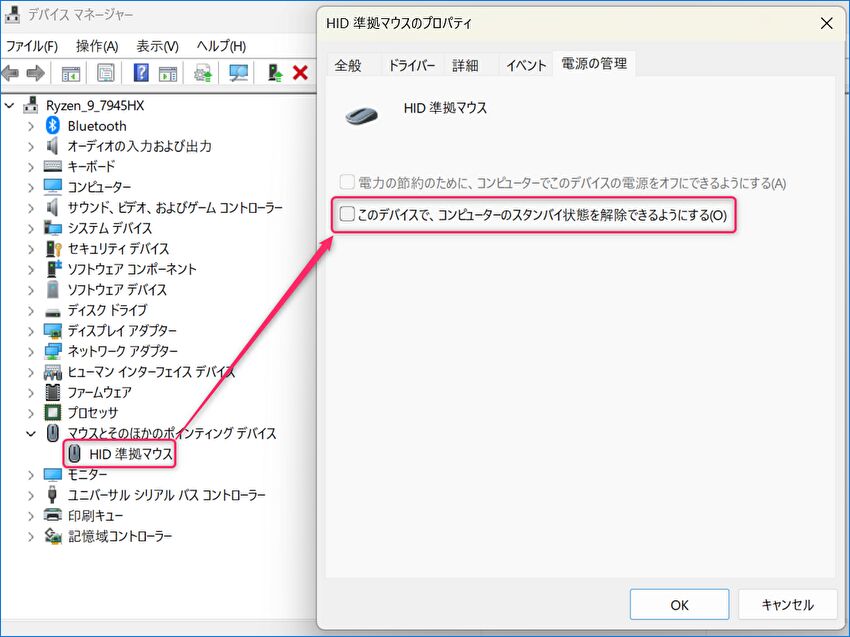Expand the ネットワーク アダプター node
This screenshot has width=850, height=637.
(x=30, y=352)
